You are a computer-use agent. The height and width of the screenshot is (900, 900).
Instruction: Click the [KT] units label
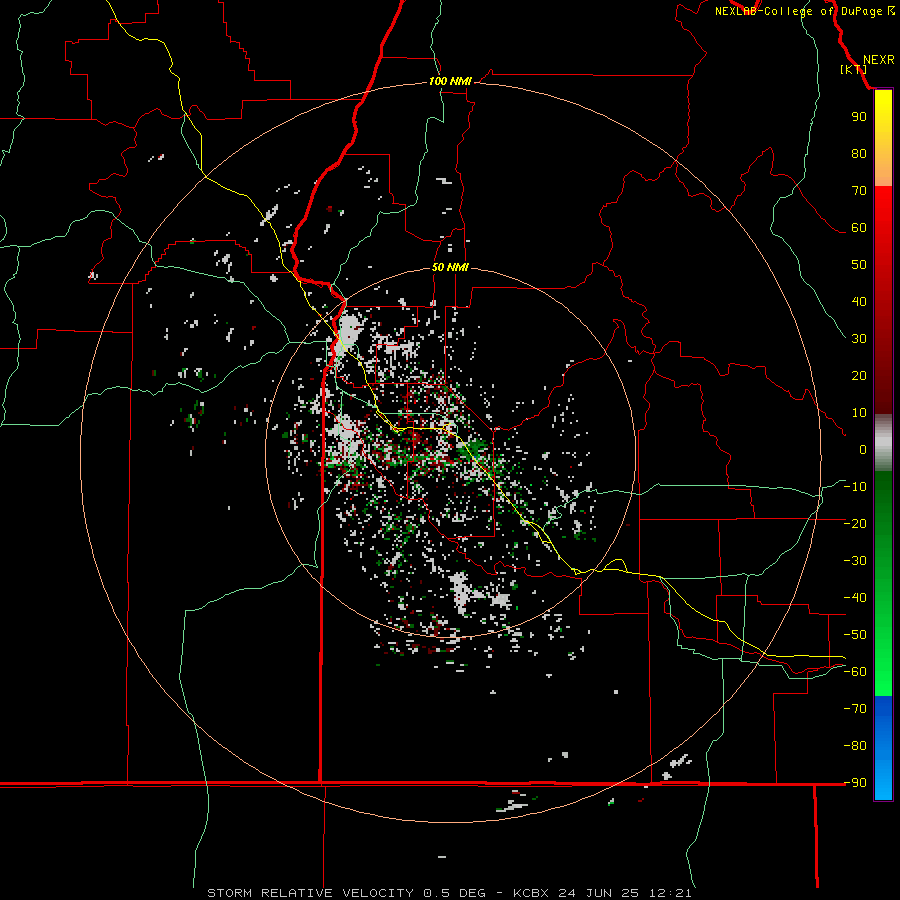(x=853, y=69)
